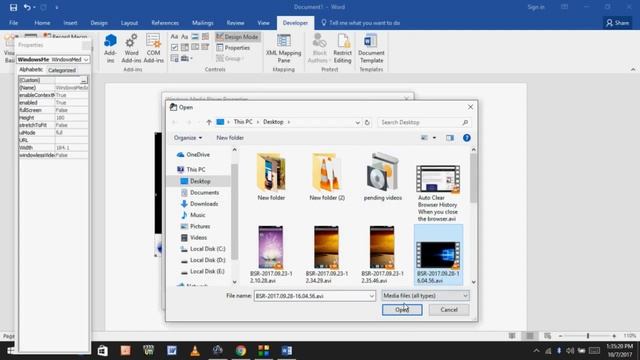Insert Check Box Content Control from the ribbon
Image resolution: width=640 pixels, height=360 pixels.
(174, 47)
